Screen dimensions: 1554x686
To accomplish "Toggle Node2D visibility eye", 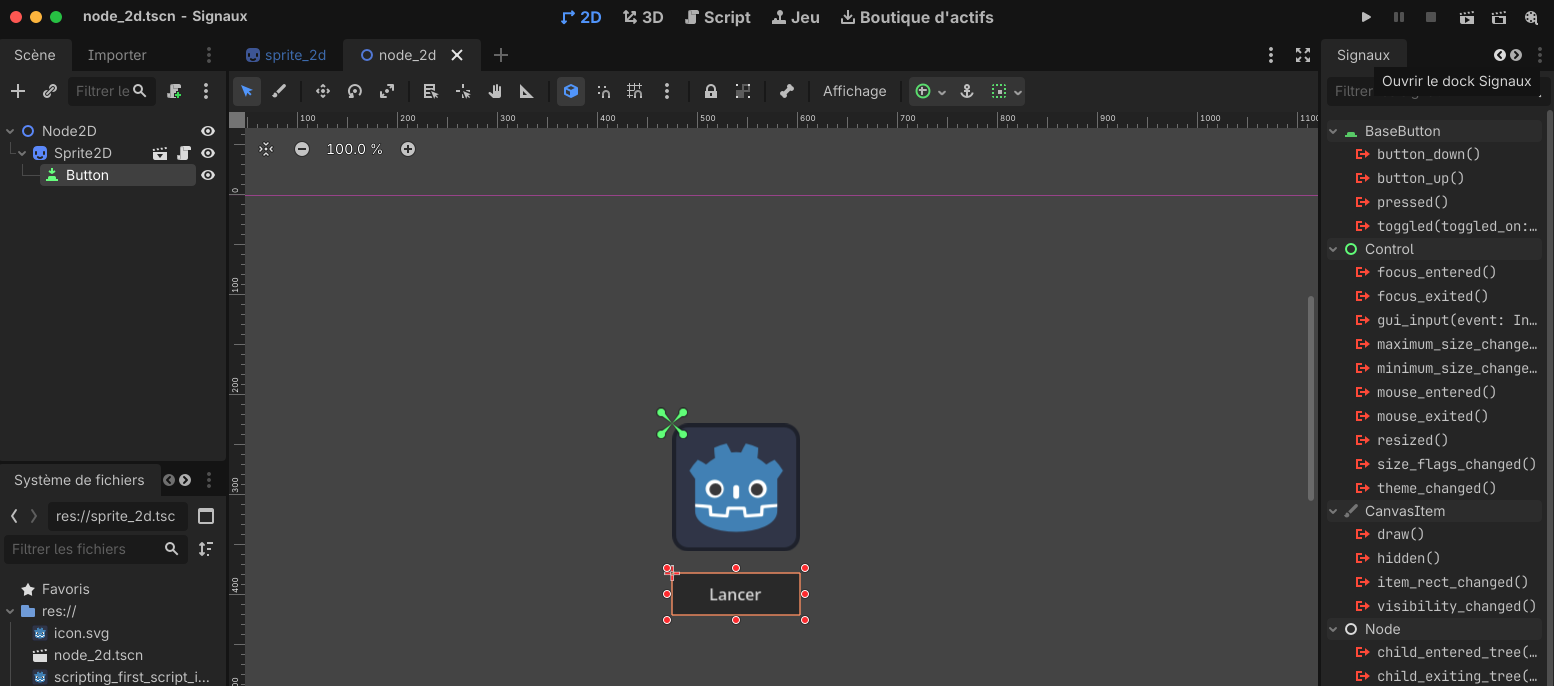I will [x=208, y=131].
